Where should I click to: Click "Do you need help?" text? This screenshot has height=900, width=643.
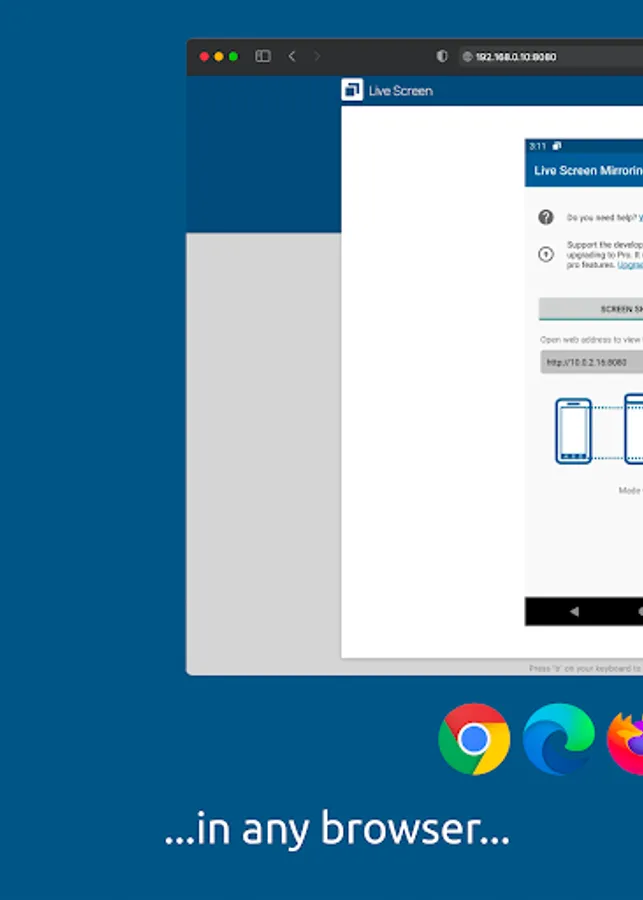pos(602,218)
